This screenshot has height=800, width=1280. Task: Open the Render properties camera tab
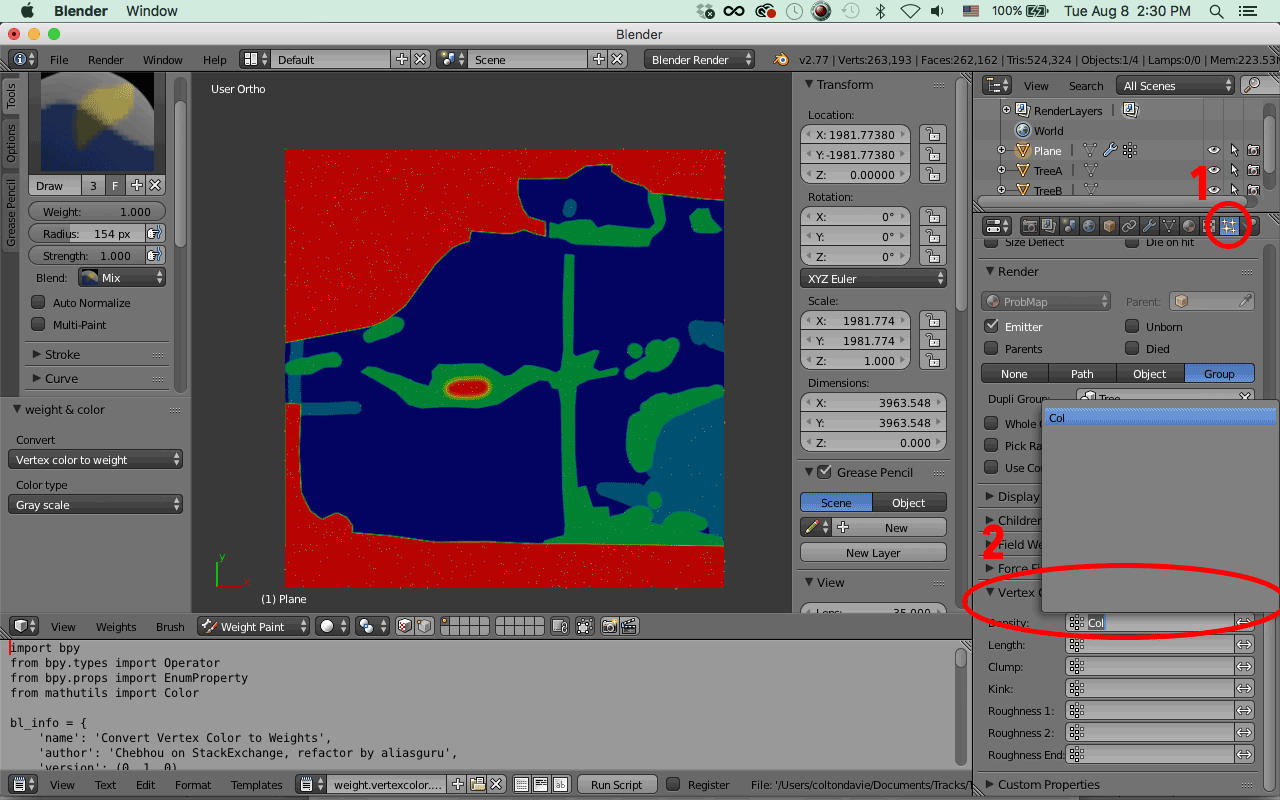pyautogui.click(x=1029, y=226)
